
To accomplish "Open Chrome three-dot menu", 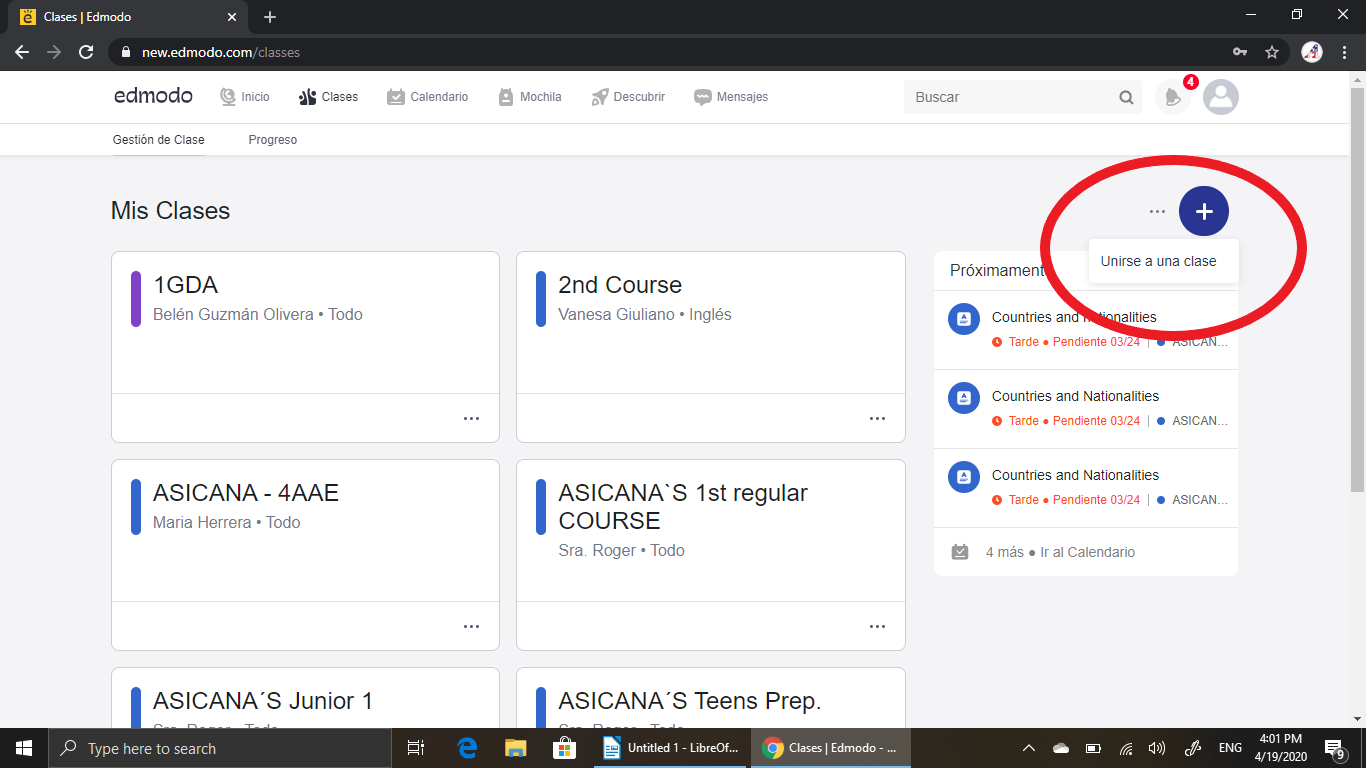I will 1344,52.
